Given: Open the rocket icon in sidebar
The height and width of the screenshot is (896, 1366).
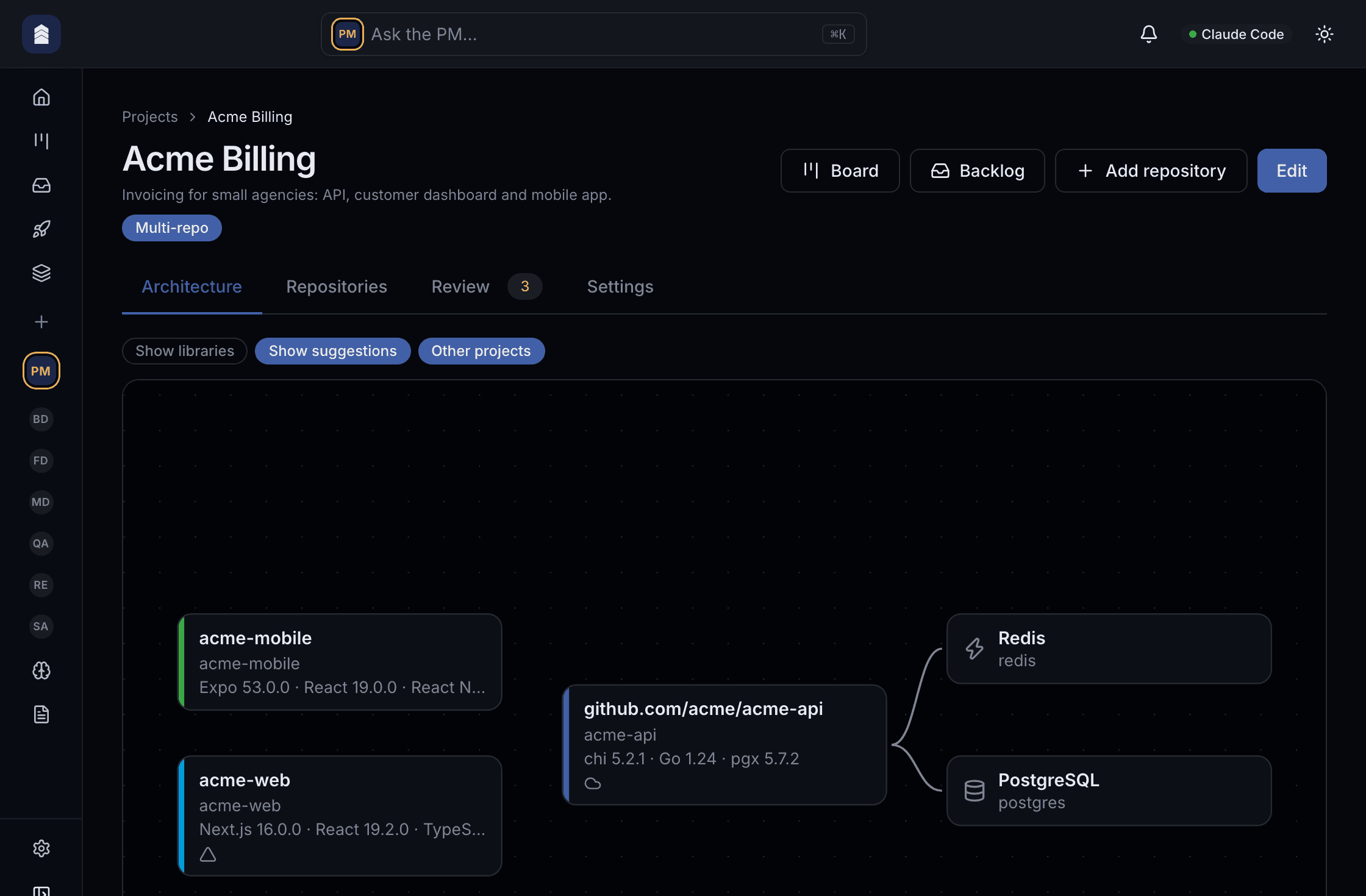Looking at the screenshot, I should coord(41,229).
